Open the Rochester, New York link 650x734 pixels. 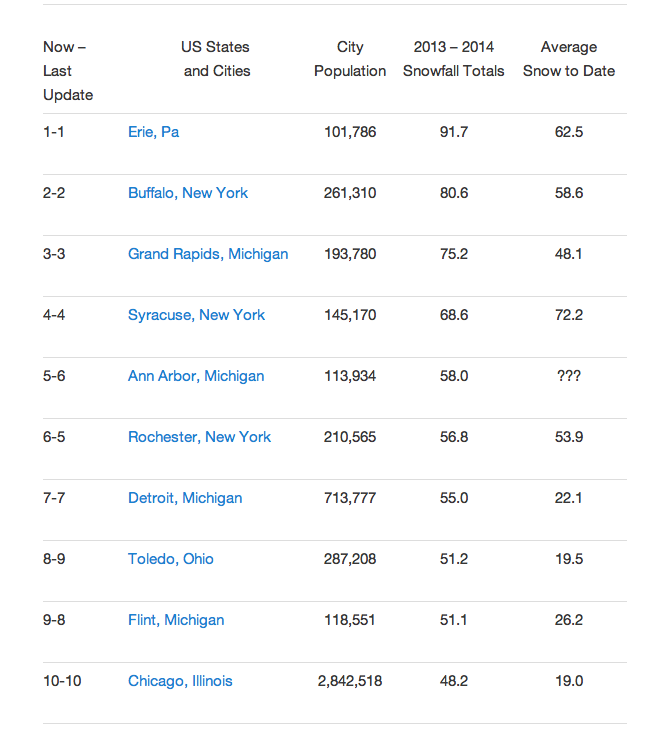tap(199, 436)
